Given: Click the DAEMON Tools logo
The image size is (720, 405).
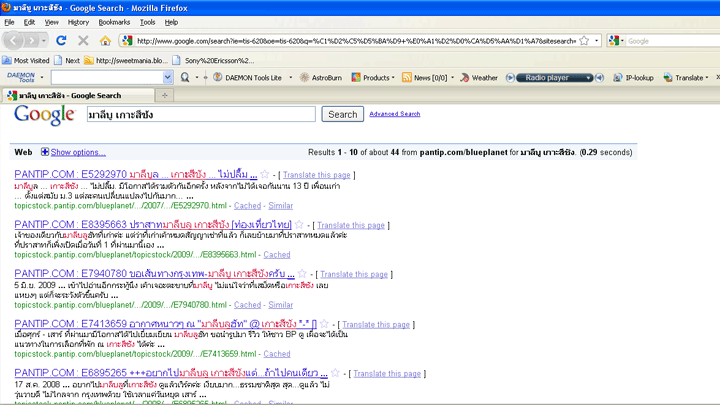Looking at the screenshot, I should (21, 77).
